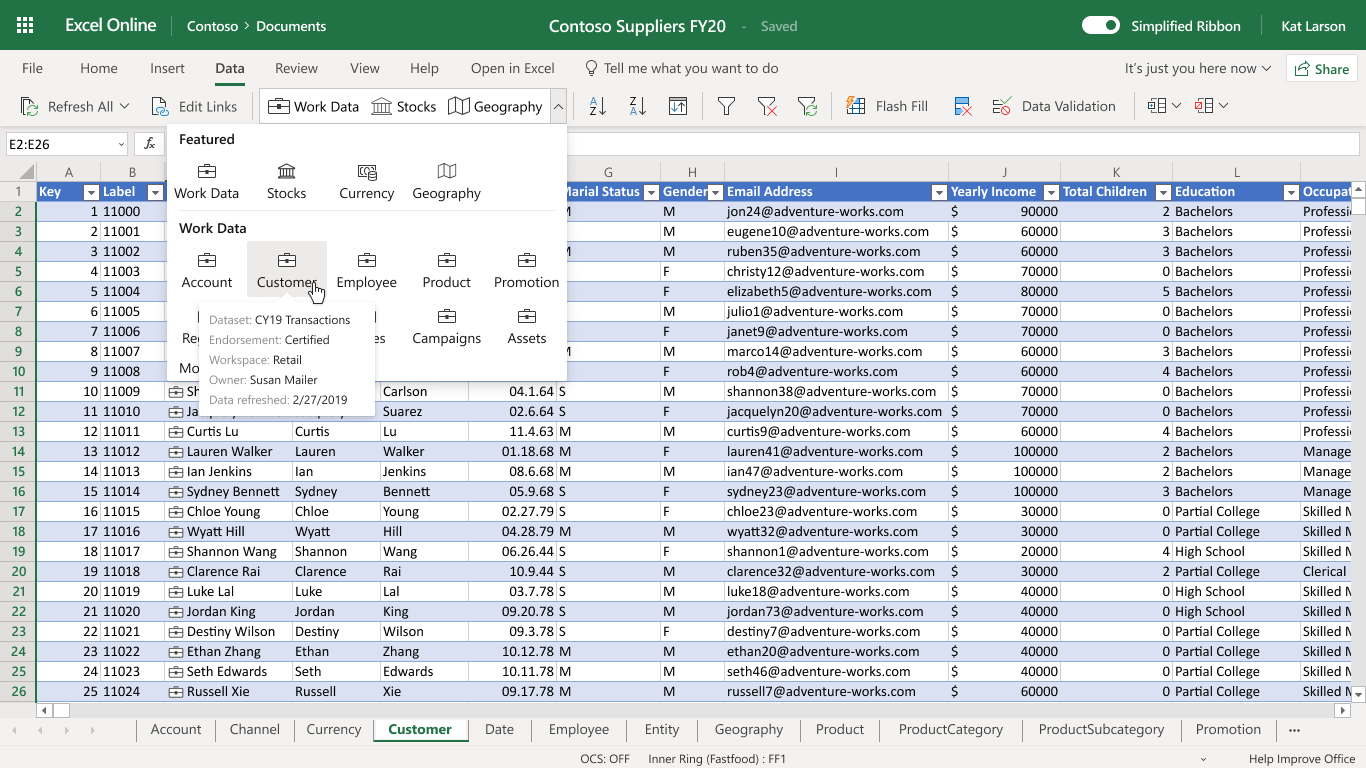Open the Home ribbon tab
1366x768 pixels.
(x=99, y=68)
